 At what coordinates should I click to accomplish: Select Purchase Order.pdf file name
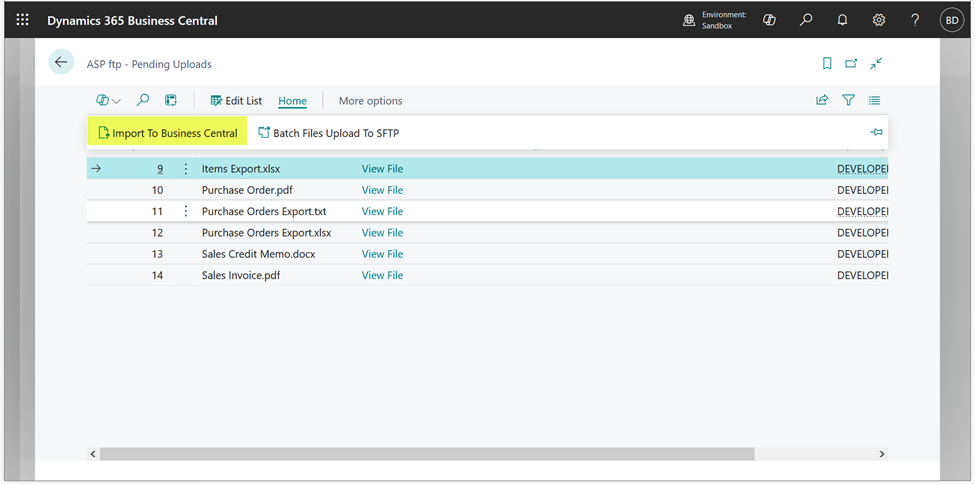[x=247, y=190]
